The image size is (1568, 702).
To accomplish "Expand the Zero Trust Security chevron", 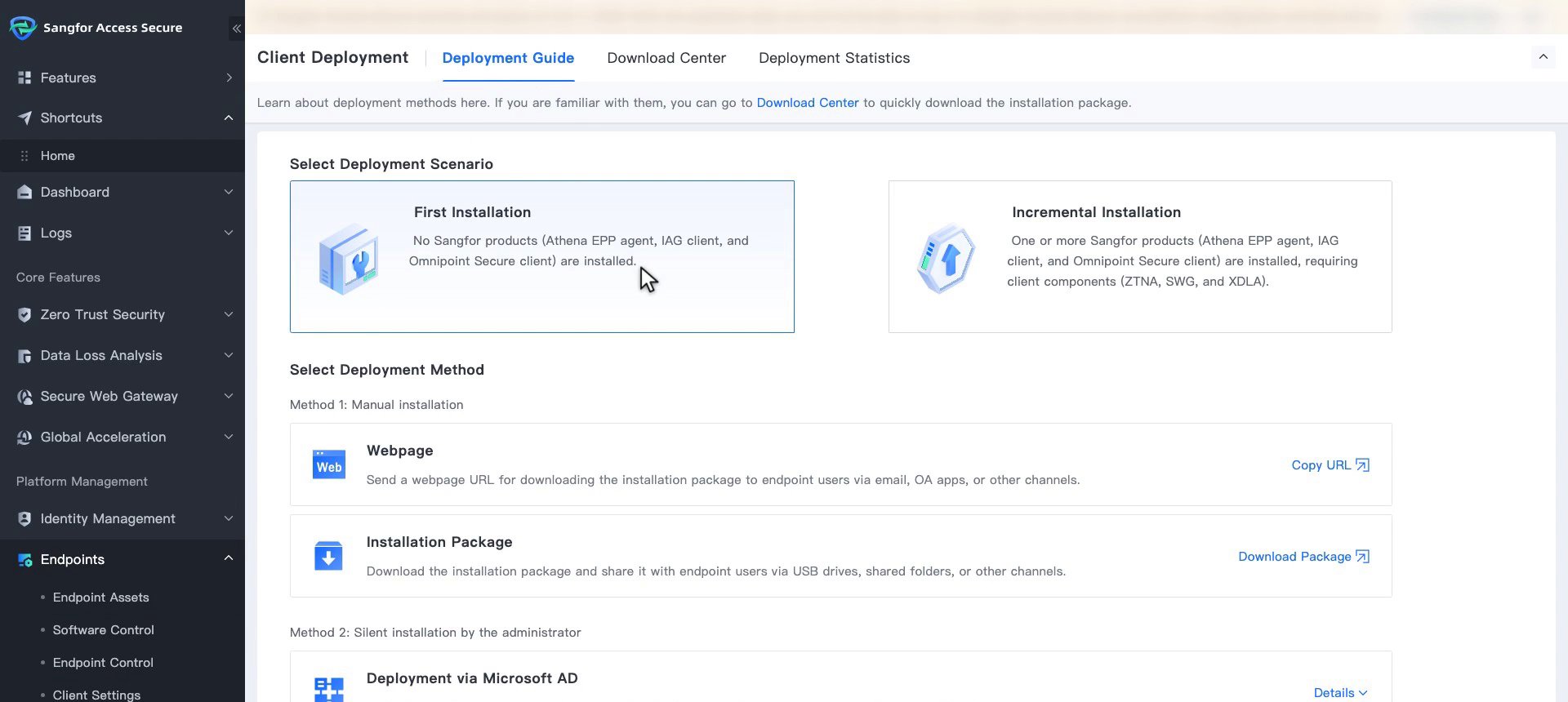I will pos(229,314).
